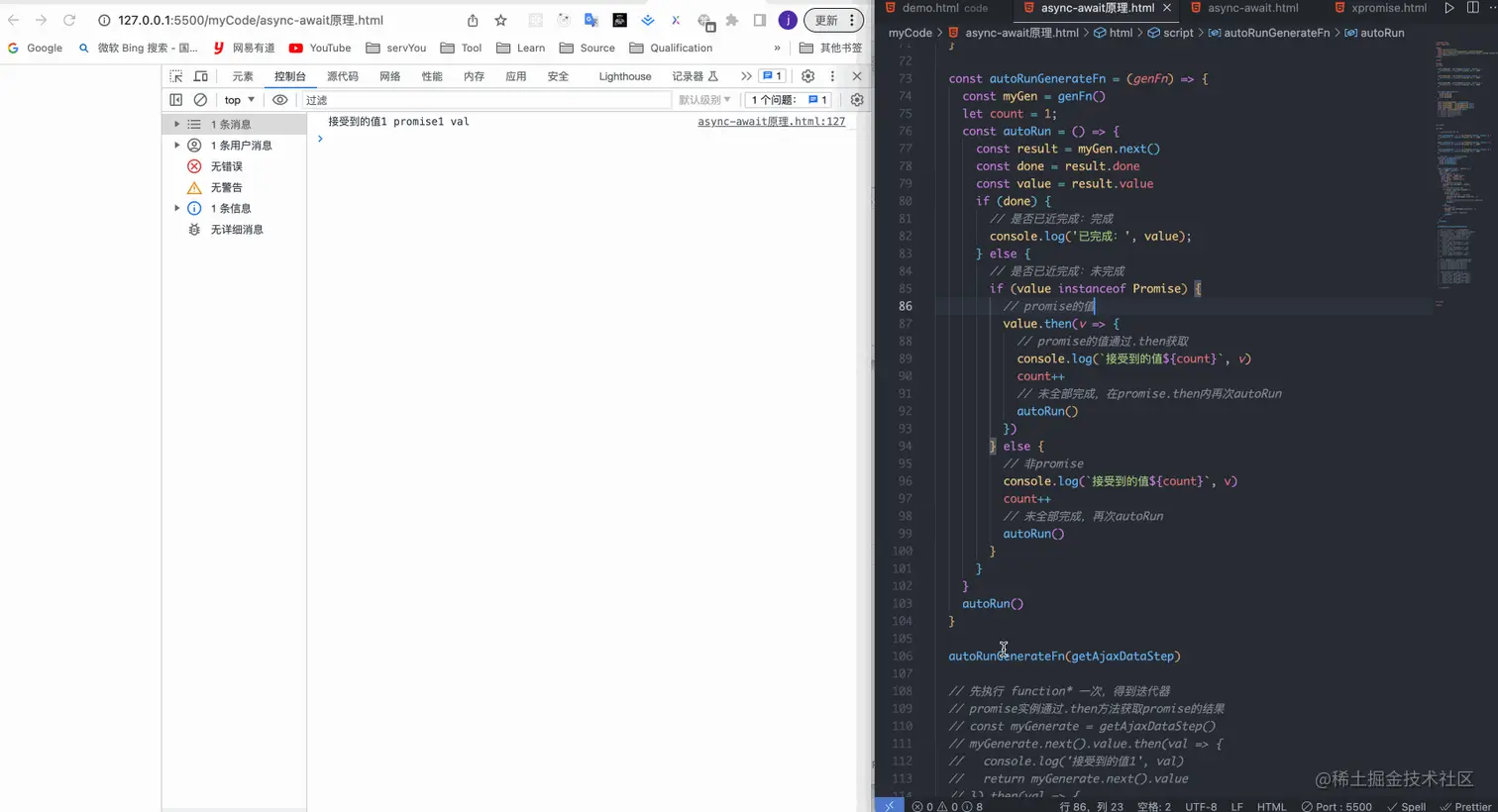Toggle the browser side panel icon
This screenshot has width=1498, height=812.
coord(760,20)
